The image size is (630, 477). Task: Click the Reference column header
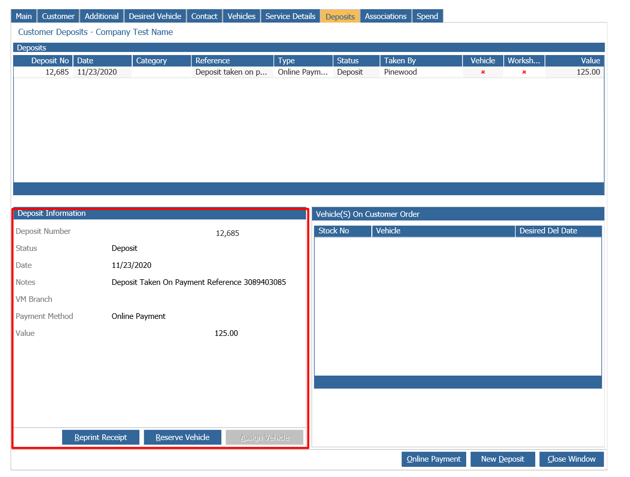[233, 61]
